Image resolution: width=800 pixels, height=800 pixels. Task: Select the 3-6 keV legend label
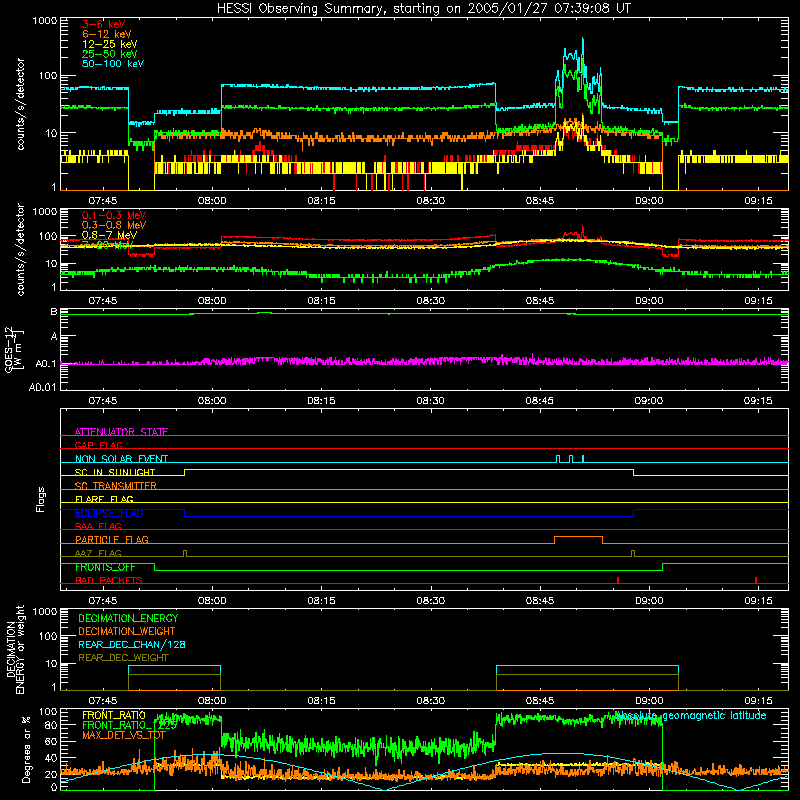point(104,24)
